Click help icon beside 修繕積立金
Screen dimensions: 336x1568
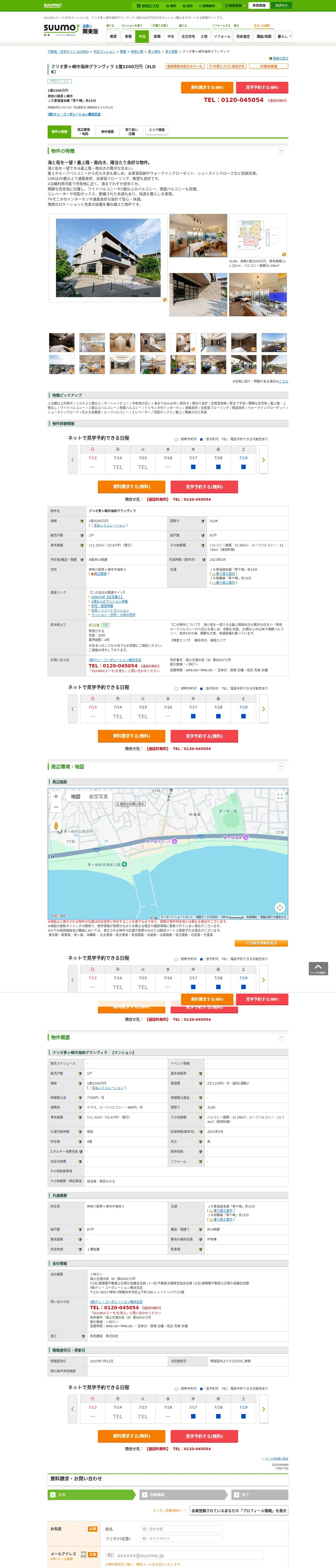pos(80,1098)
